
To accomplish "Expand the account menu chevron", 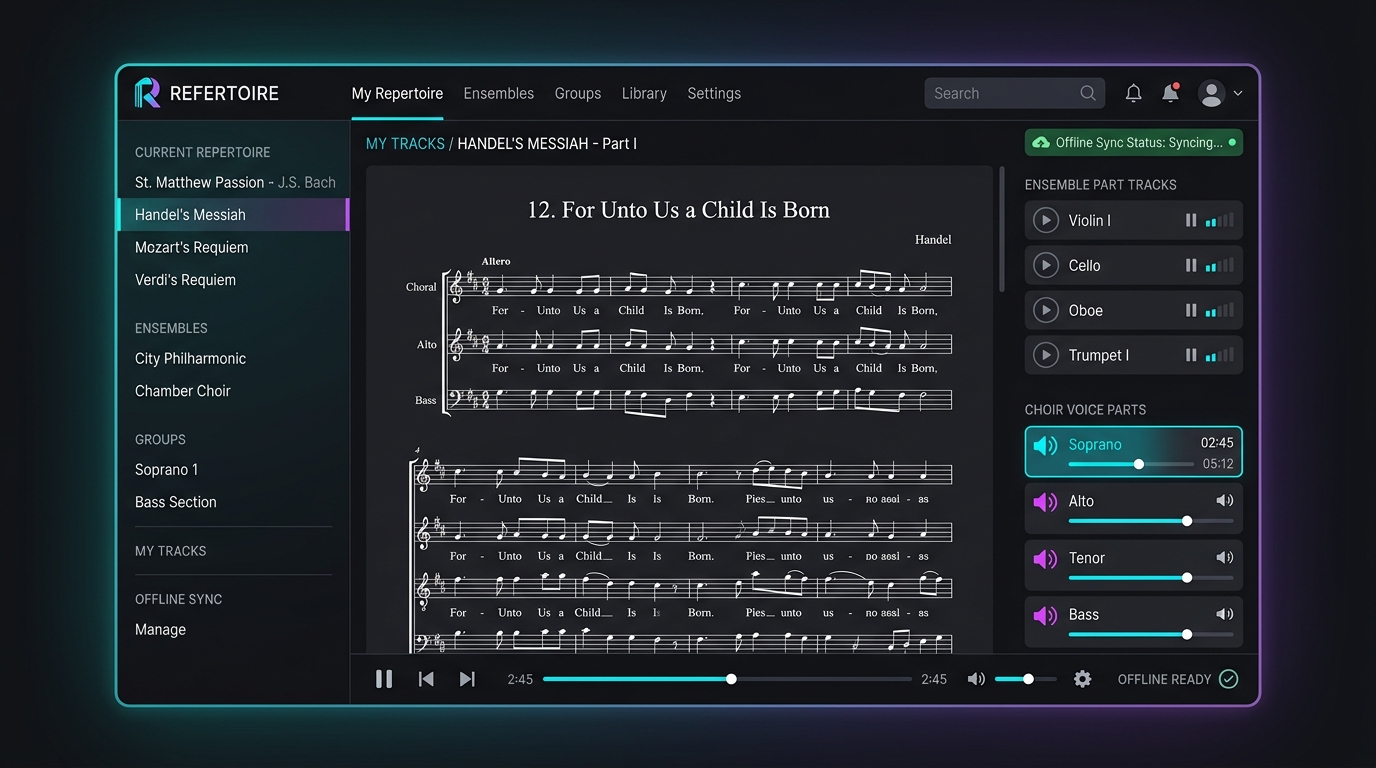I will (1238, 93).
